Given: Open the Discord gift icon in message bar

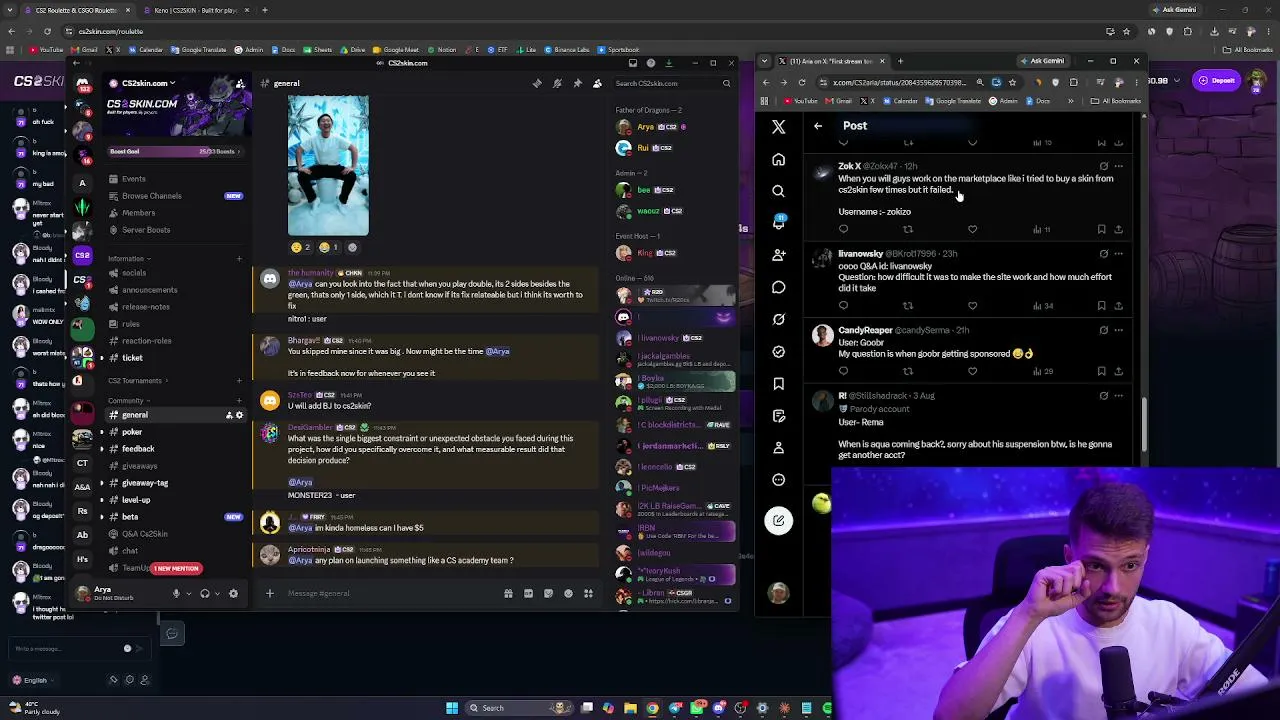Looking at the screenshot, I should tap(508, 593).
